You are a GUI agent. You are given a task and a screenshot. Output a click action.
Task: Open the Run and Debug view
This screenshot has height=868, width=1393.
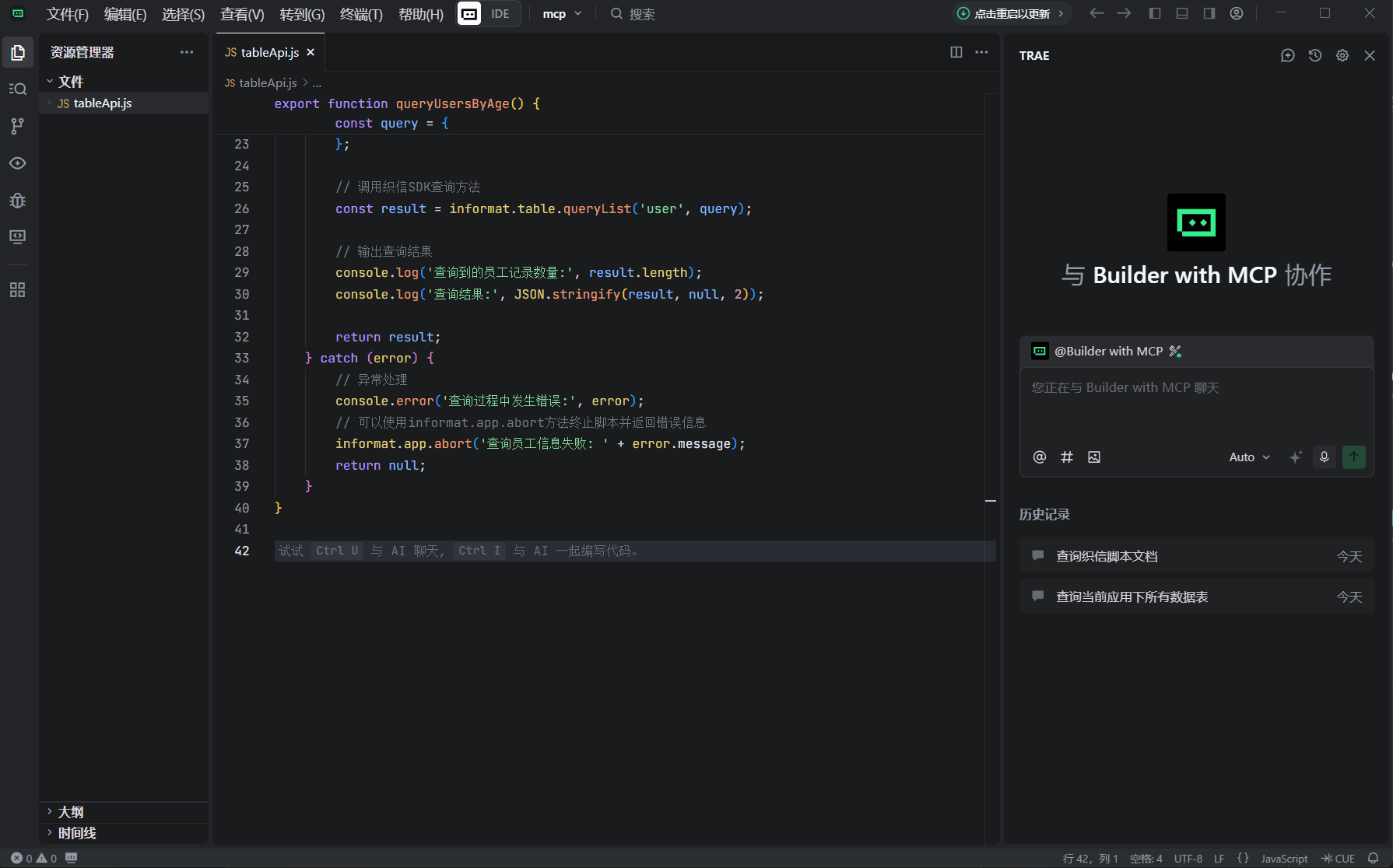[x=17, y=201]
